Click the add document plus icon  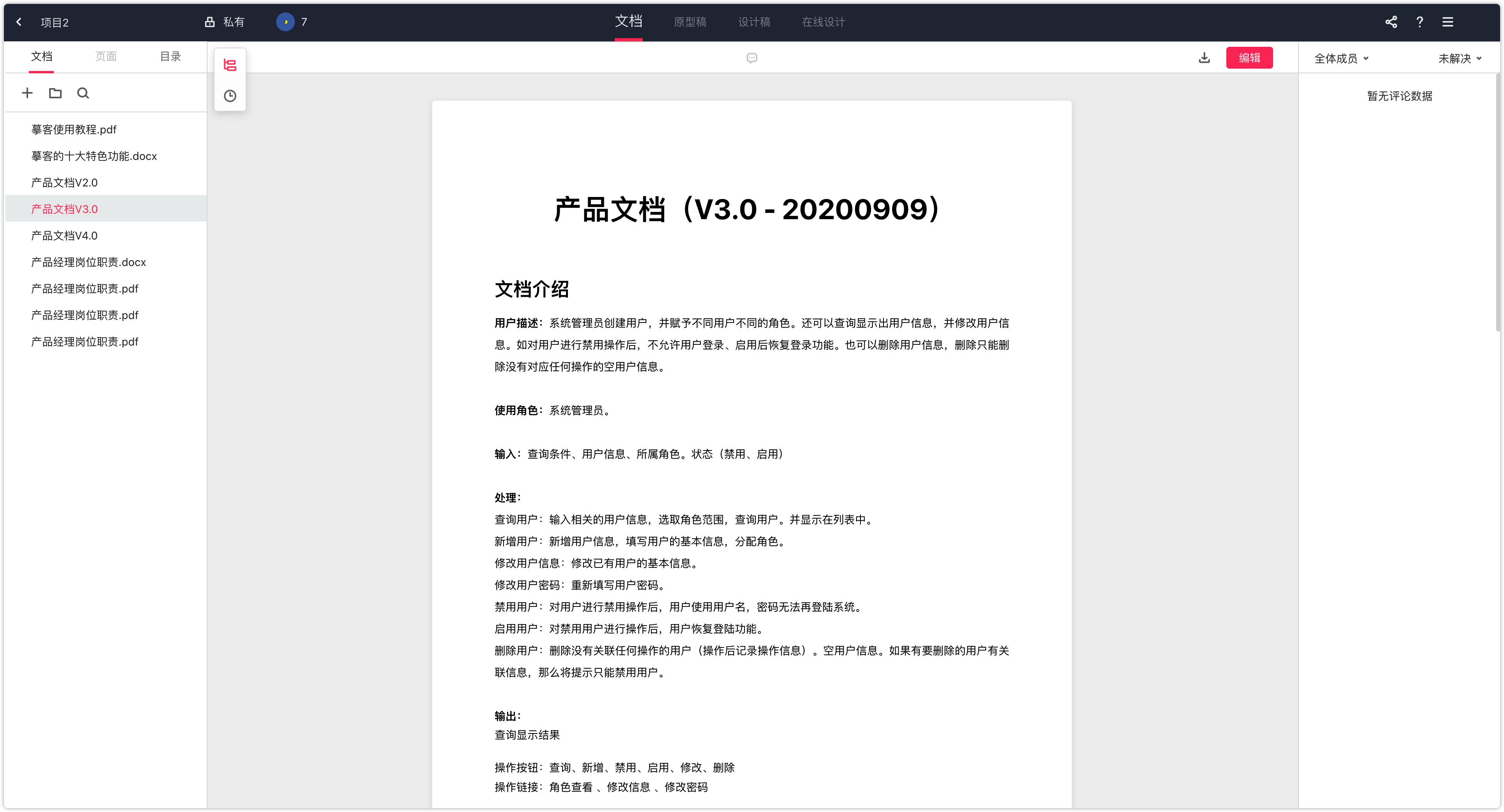pyautogui.click(x=27, y=93)
